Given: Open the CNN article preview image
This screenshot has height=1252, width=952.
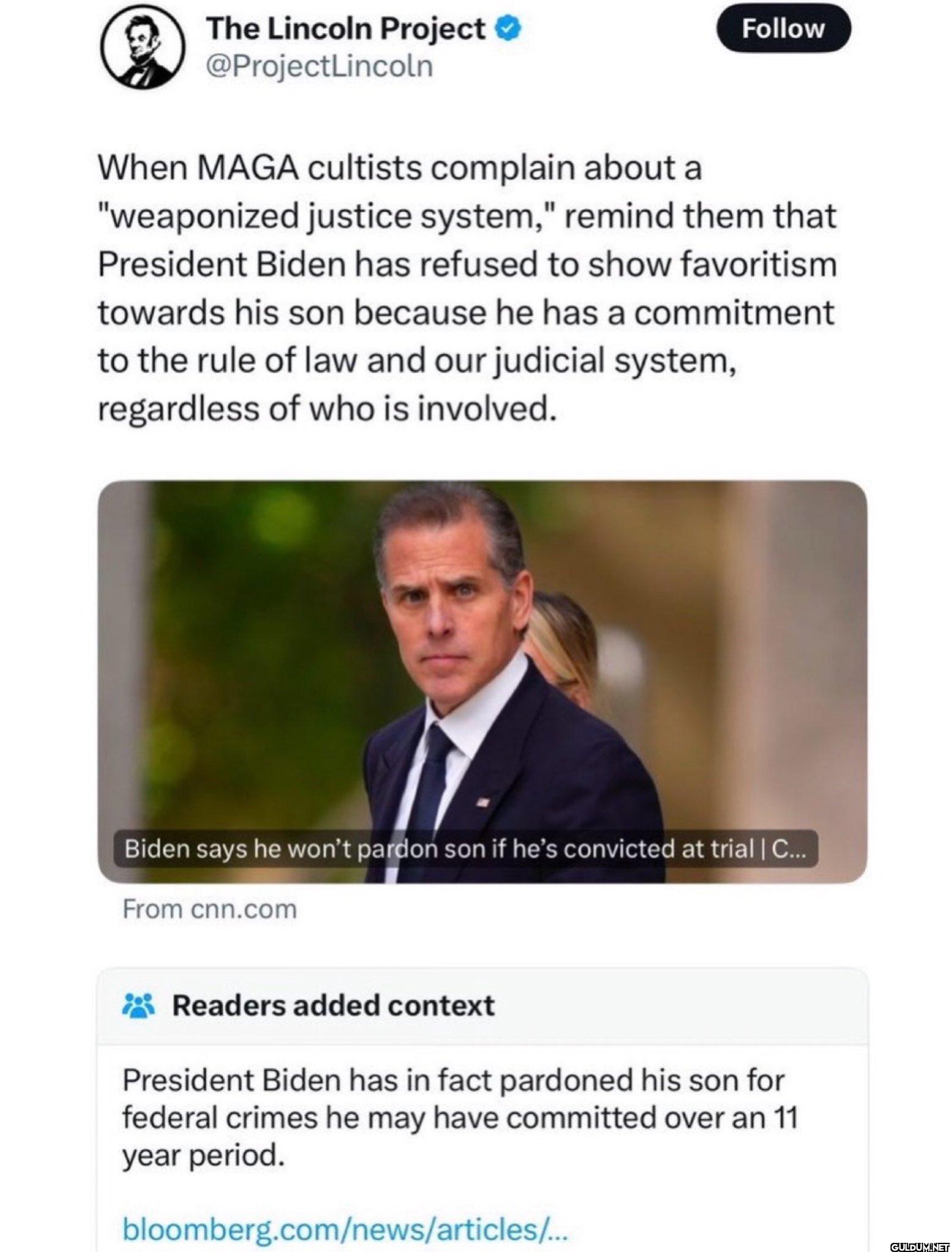Looking at the screenshot, I should (482, 681).
